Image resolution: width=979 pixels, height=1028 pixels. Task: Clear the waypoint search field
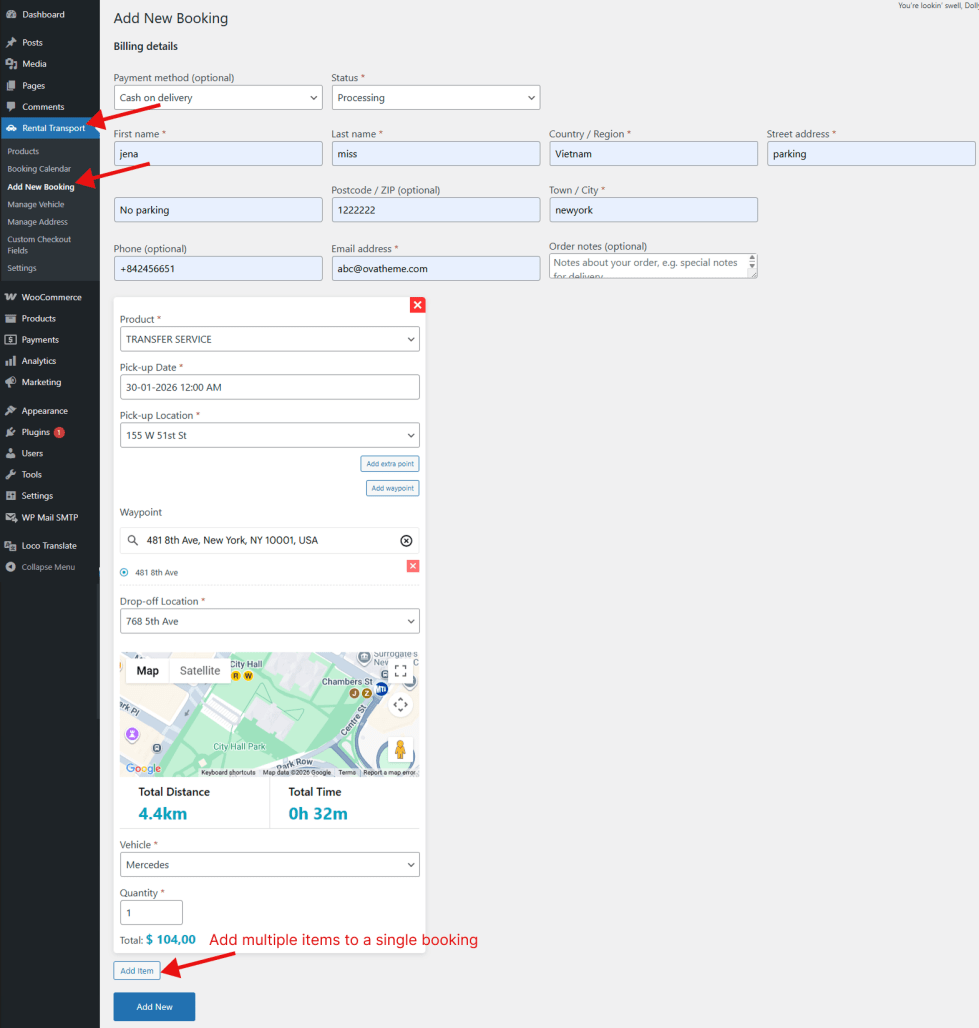pos(406,541)
